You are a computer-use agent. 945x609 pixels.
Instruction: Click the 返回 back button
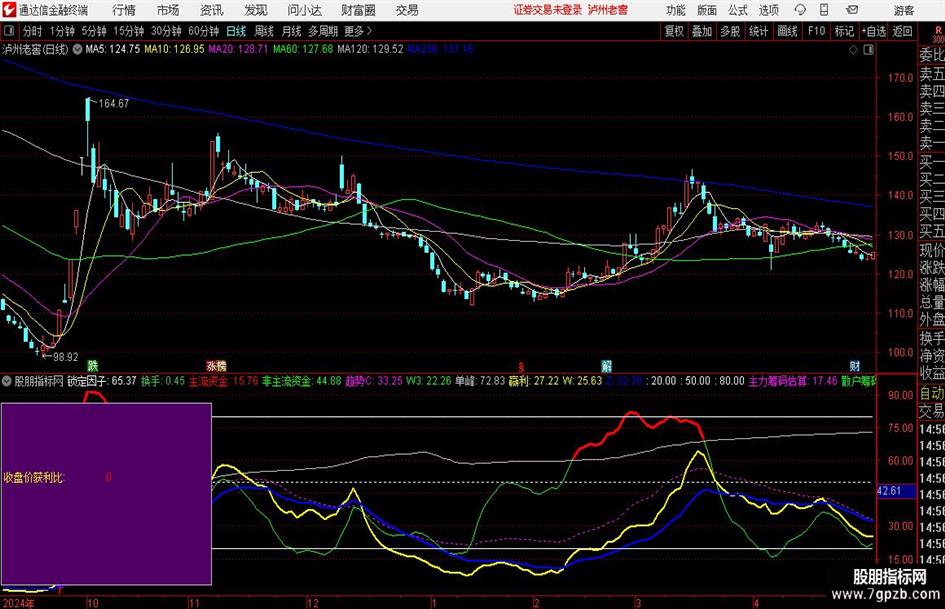[902, 31]
